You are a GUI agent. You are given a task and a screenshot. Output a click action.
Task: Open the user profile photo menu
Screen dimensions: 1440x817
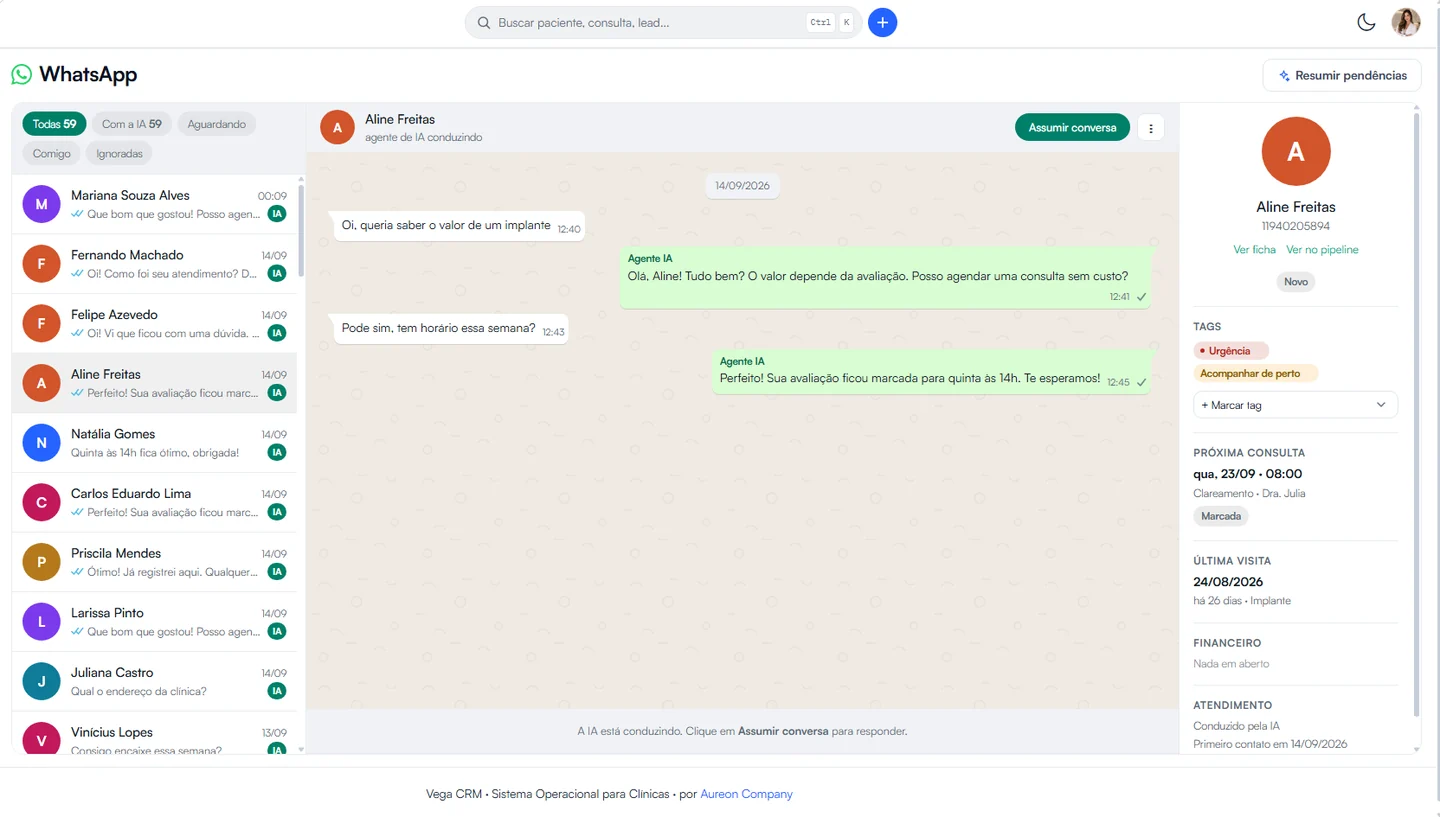pyautogui.click(x=1406, y=22)
